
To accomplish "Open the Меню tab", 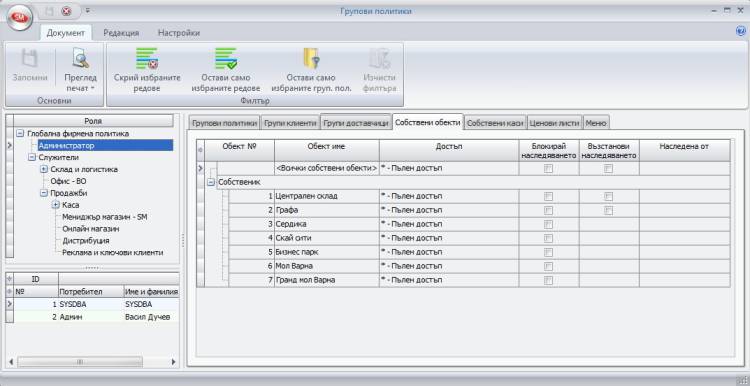I will (x=596, y=123).
